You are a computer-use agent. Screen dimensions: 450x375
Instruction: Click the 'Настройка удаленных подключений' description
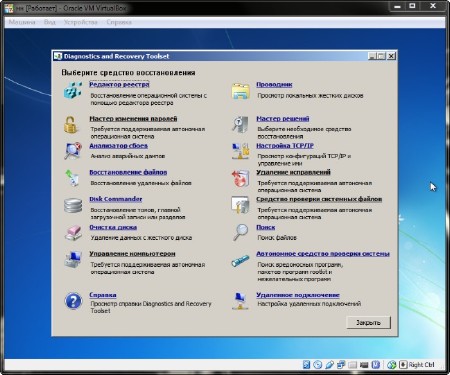tap(309, 304)
